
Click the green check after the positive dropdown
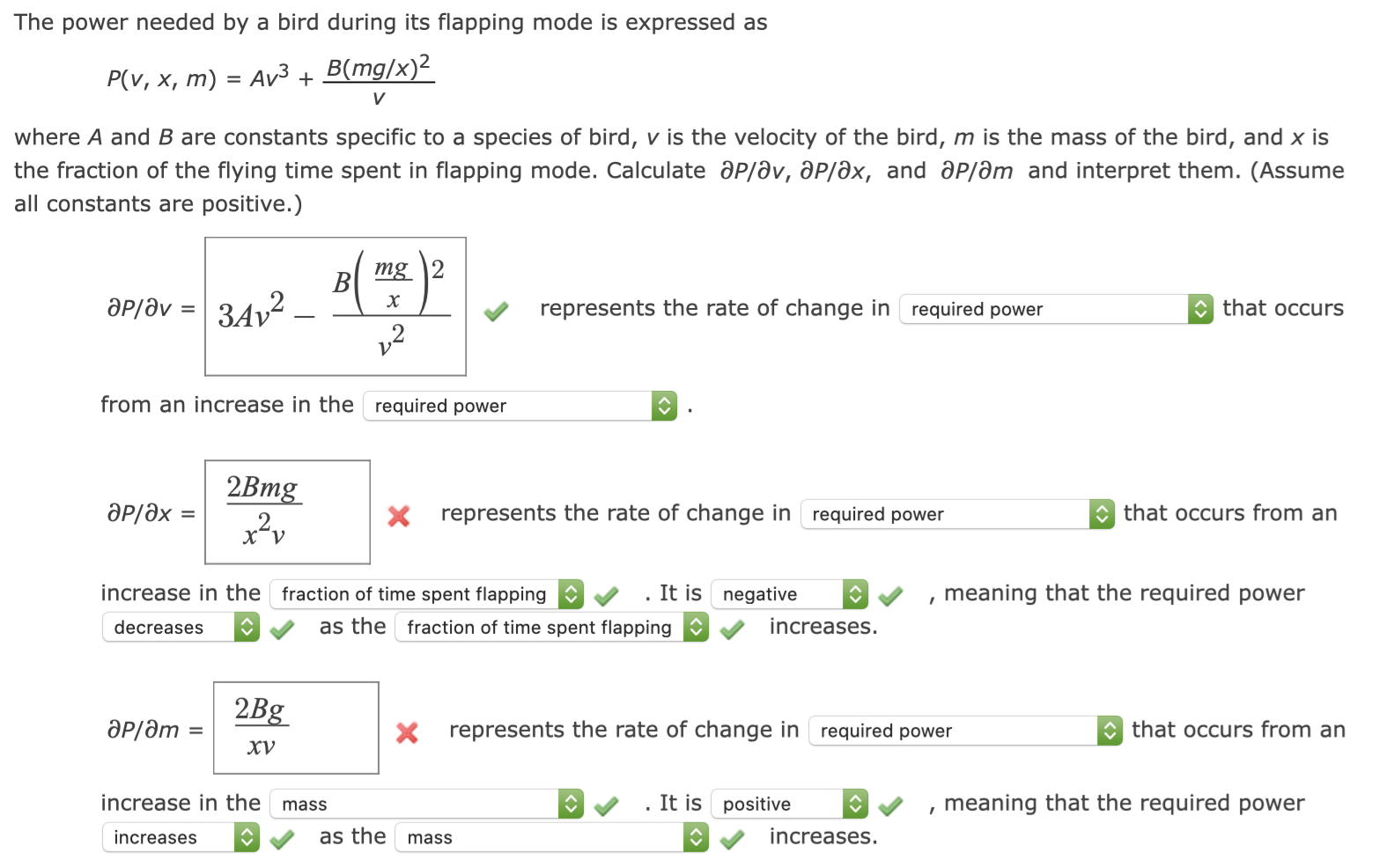(x=889, y=804)
